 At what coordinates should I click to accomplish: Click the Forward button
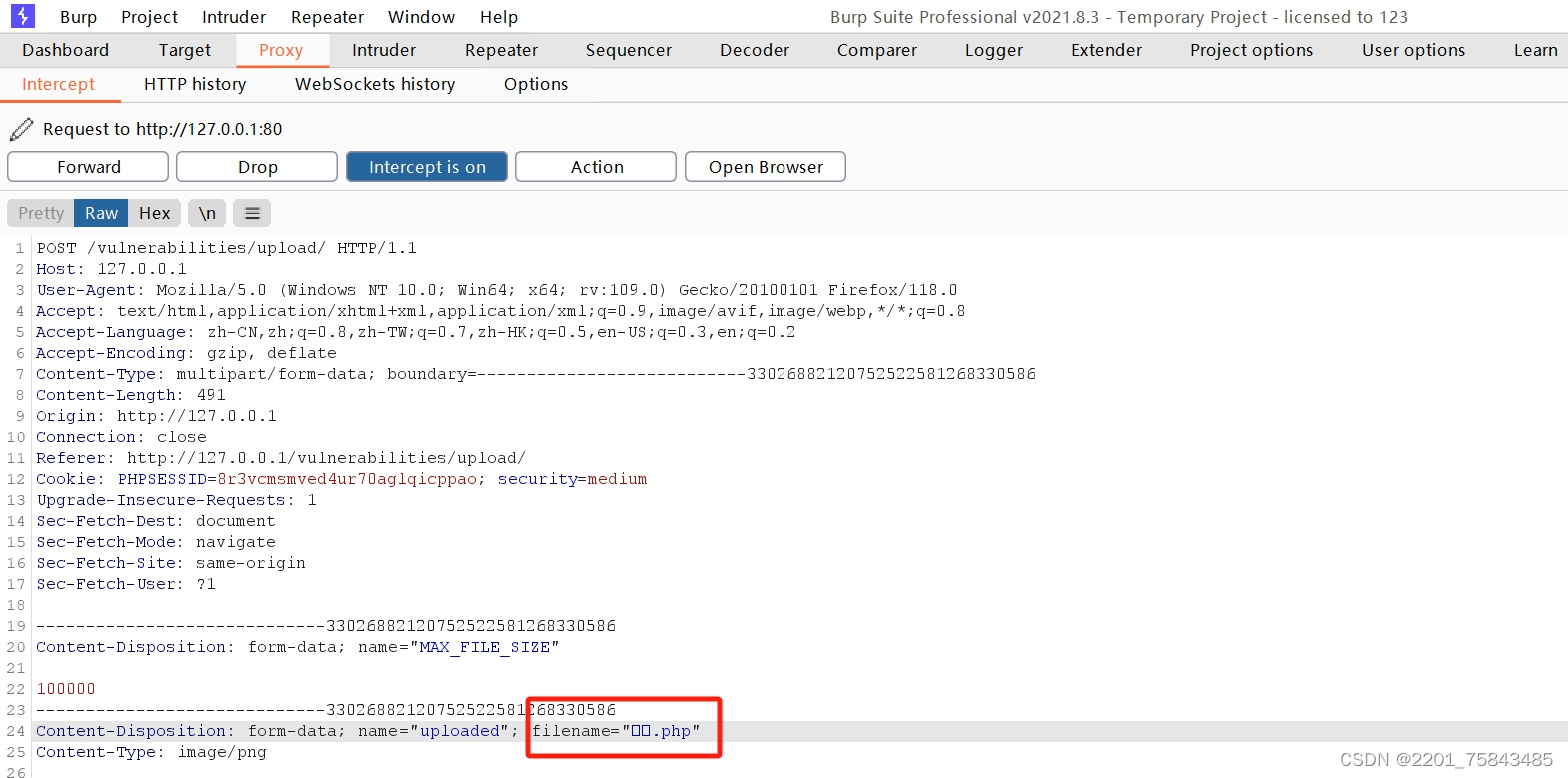pos(88,167)
